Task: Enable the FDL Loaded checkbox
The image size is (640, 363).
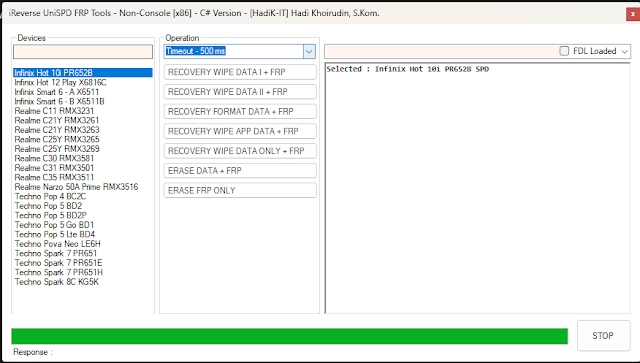Action: (x=564, y=51)
